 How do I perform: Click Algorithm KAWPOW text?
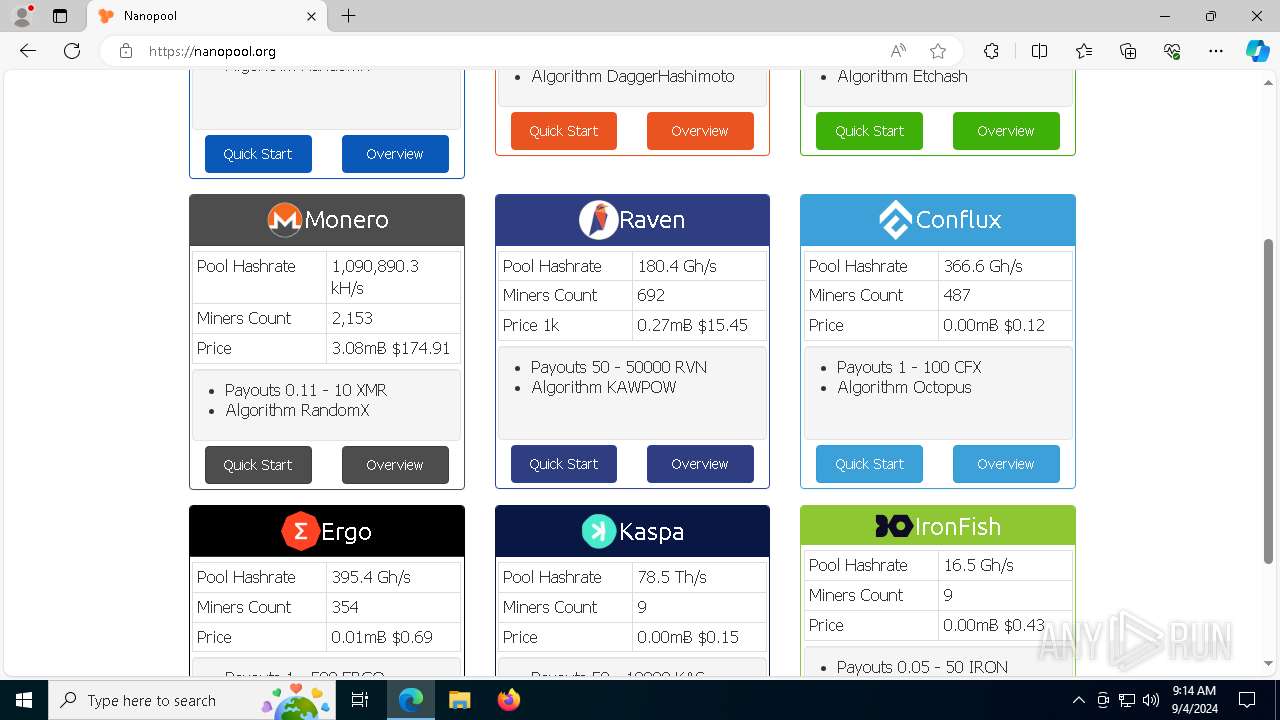pyautogui.click(x=603, y=387)
